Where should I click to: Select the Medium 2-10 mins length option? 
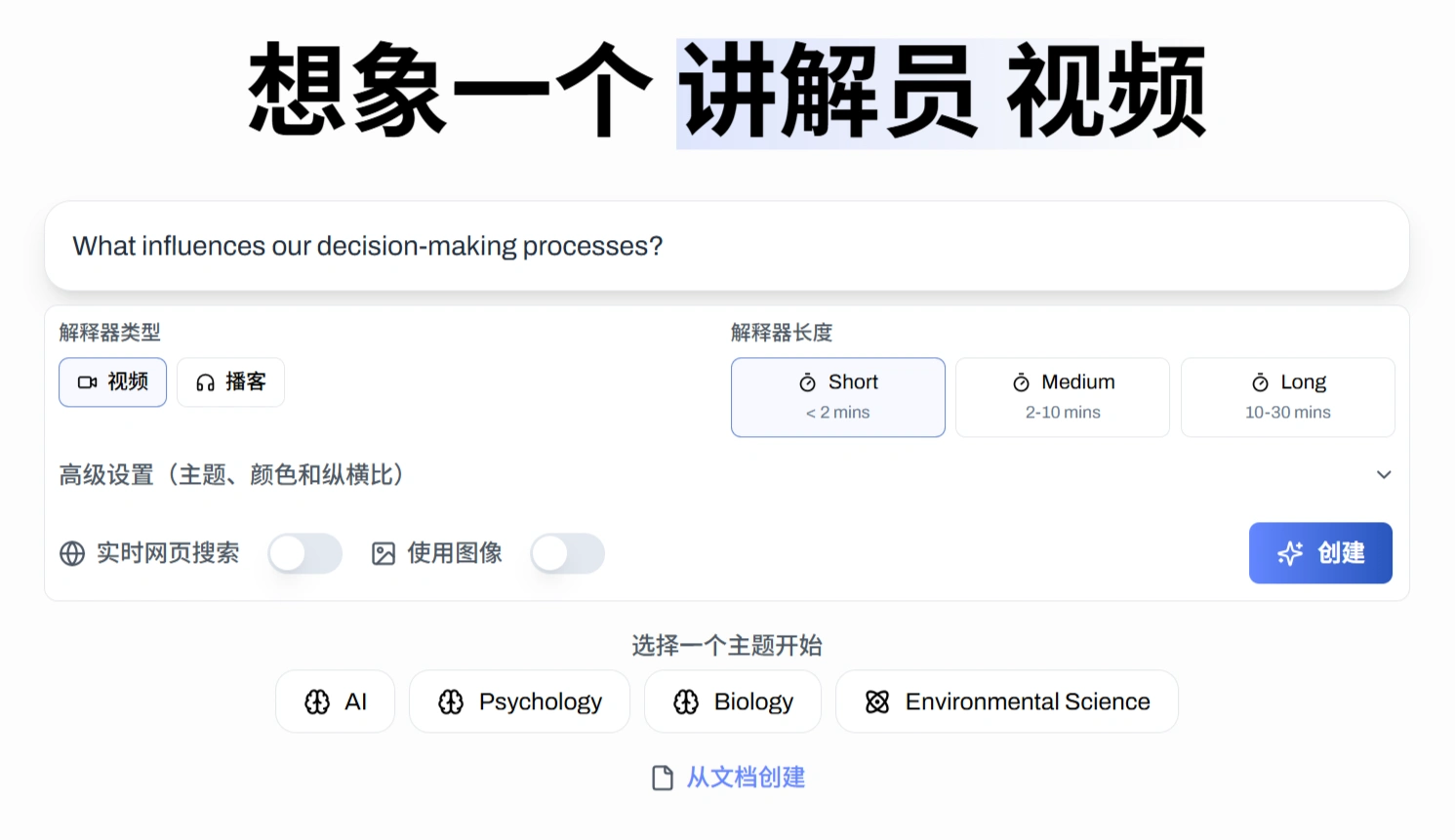pos(1063,397)
